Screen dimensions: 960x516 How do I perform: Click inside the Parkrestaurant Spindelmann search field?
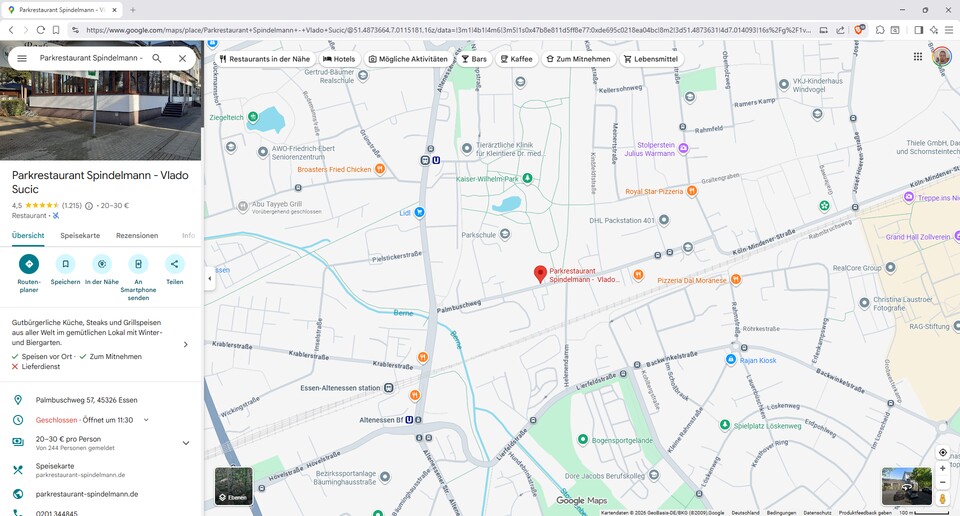click(91, 58)
